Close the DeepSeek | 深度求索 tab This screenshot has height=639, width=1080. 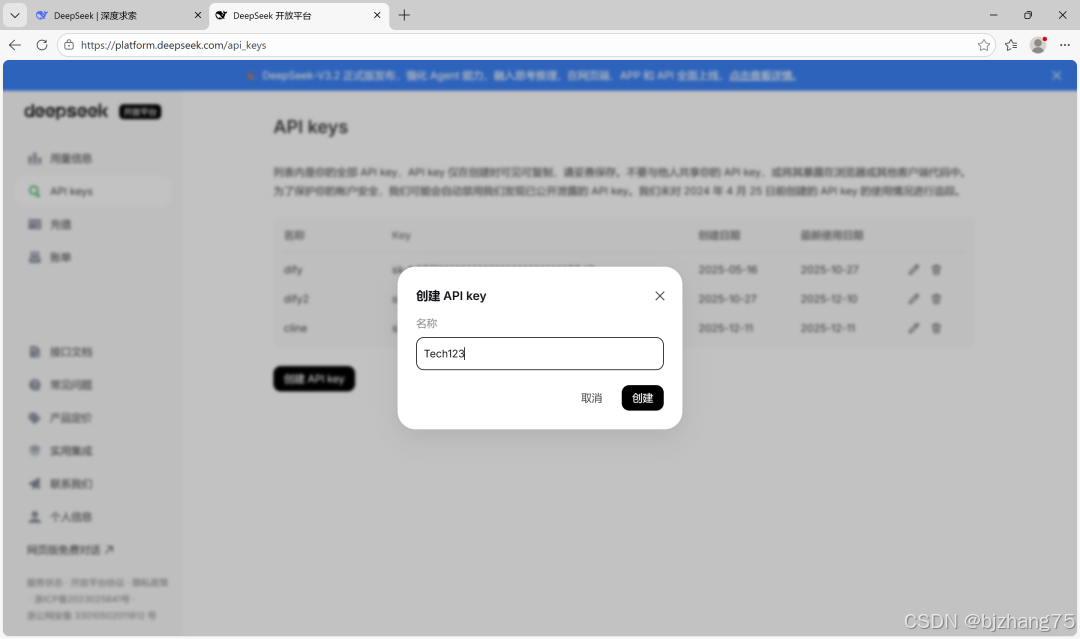[x=197, y=15]
